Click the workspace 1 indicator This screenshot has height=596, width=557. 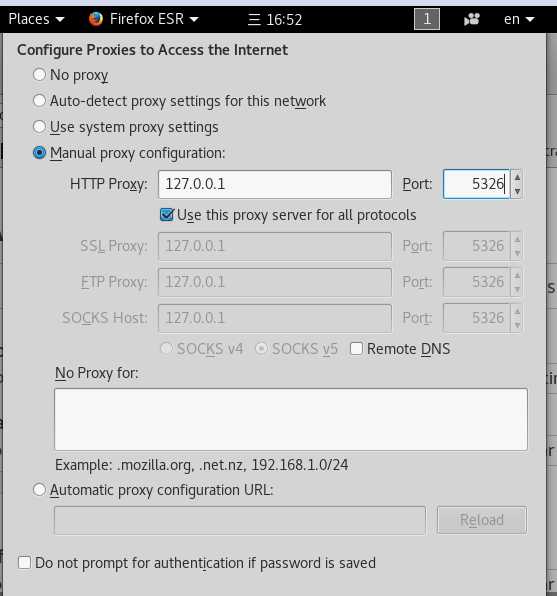coord(427,19)
